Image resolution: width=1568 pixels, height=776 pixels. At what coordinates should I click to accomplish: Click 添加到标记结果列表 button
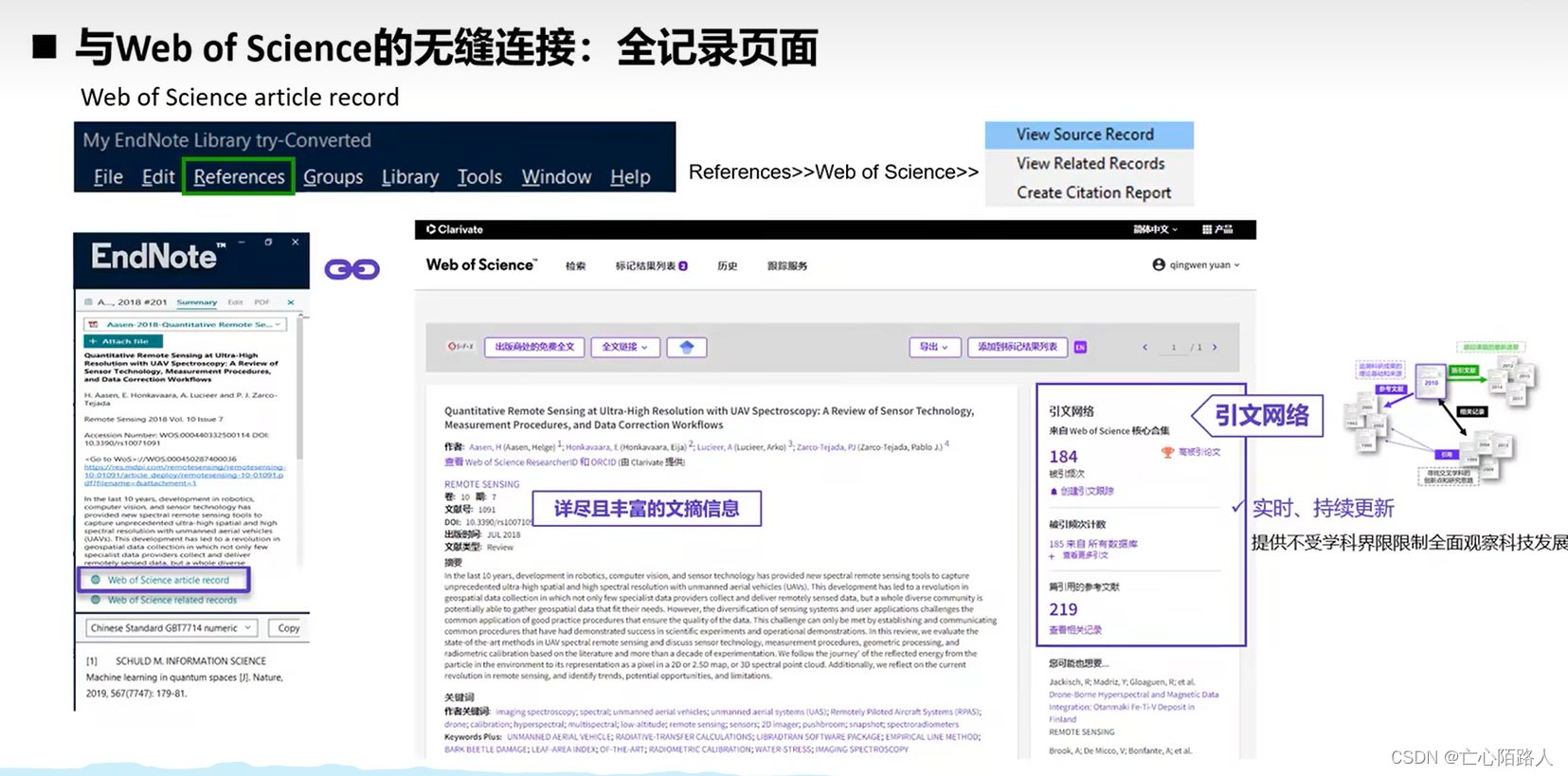(x=1018, y=347)
